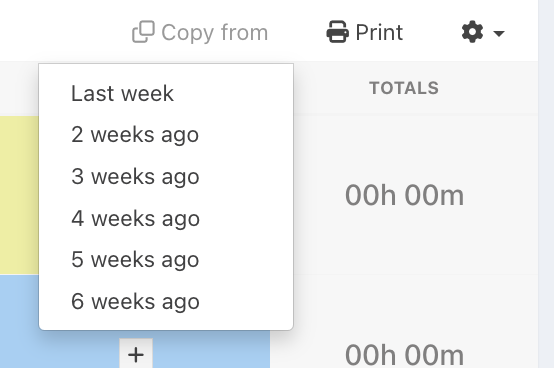This screenshot has width=554, height=368.
Task: Open settings with the gear icon
Action: tap(472, 32)
